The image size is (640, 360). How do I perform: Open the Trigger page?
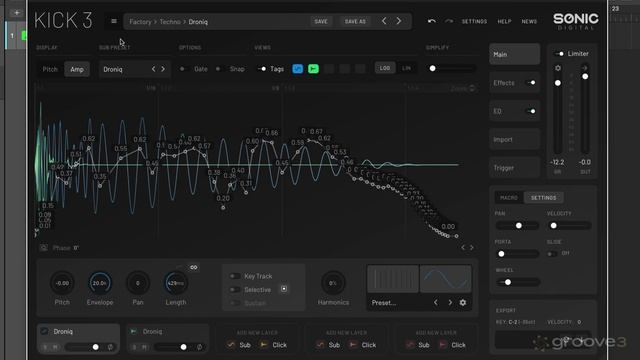(514, 168)
